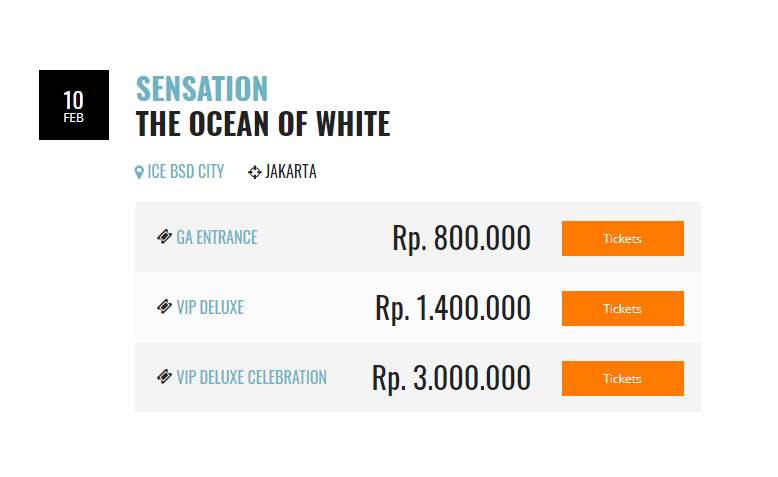Open the GA ENTRANCE ticket type link

tap(216, 238)
